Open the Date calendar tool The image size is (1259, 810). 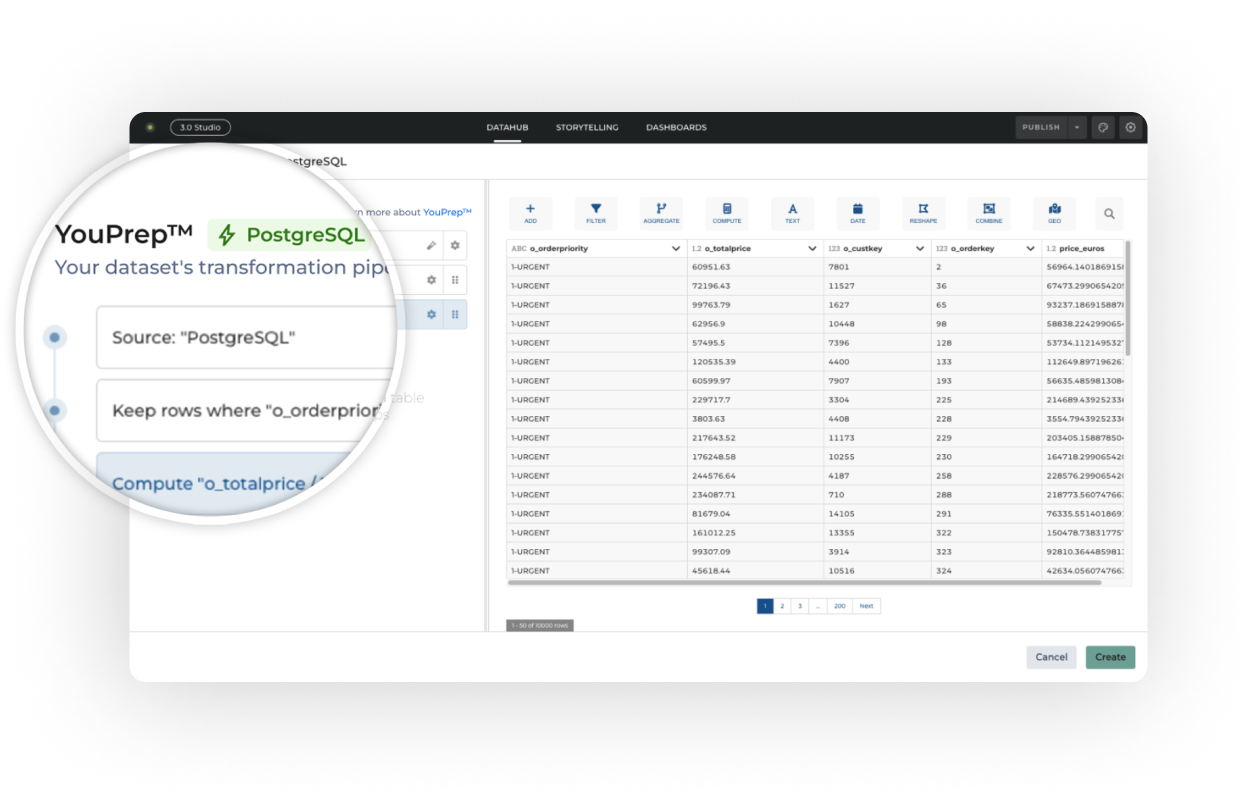tap(858, 212)
